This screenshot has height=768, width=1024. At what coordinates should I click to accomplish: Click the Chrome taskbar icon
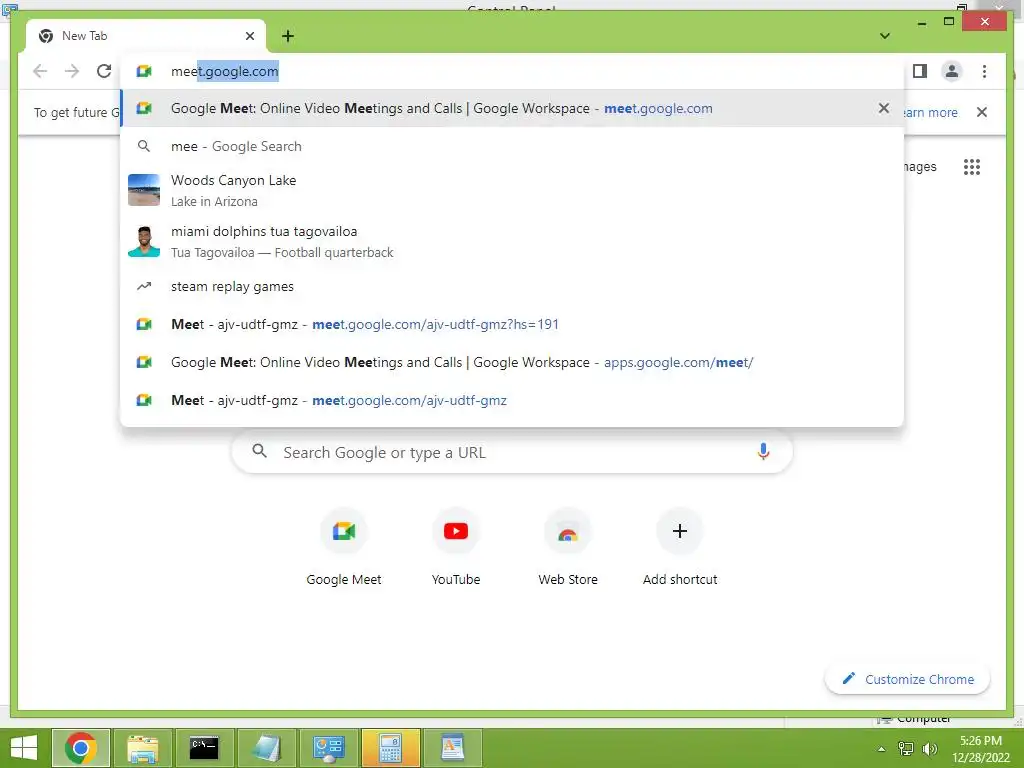[81, 748]
